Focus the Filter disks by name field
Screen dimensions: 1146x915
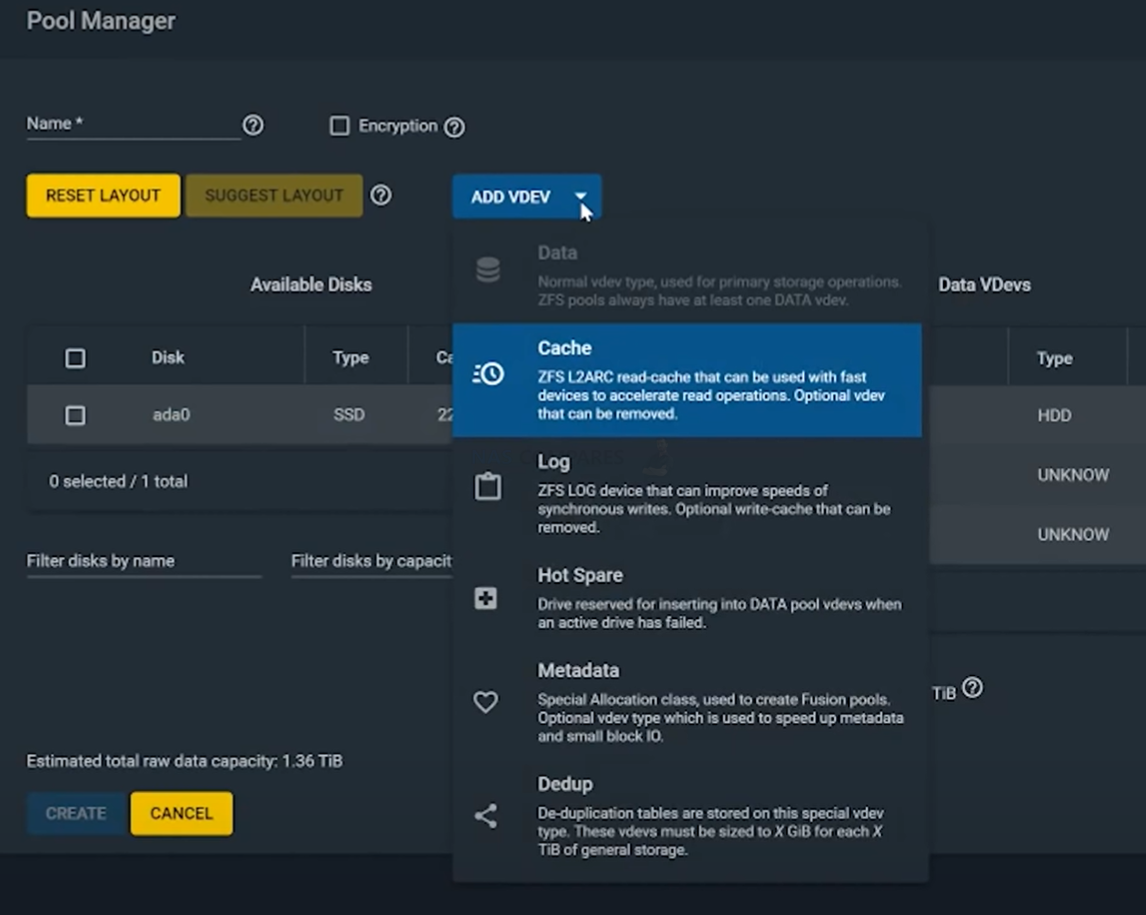point(144,561)
